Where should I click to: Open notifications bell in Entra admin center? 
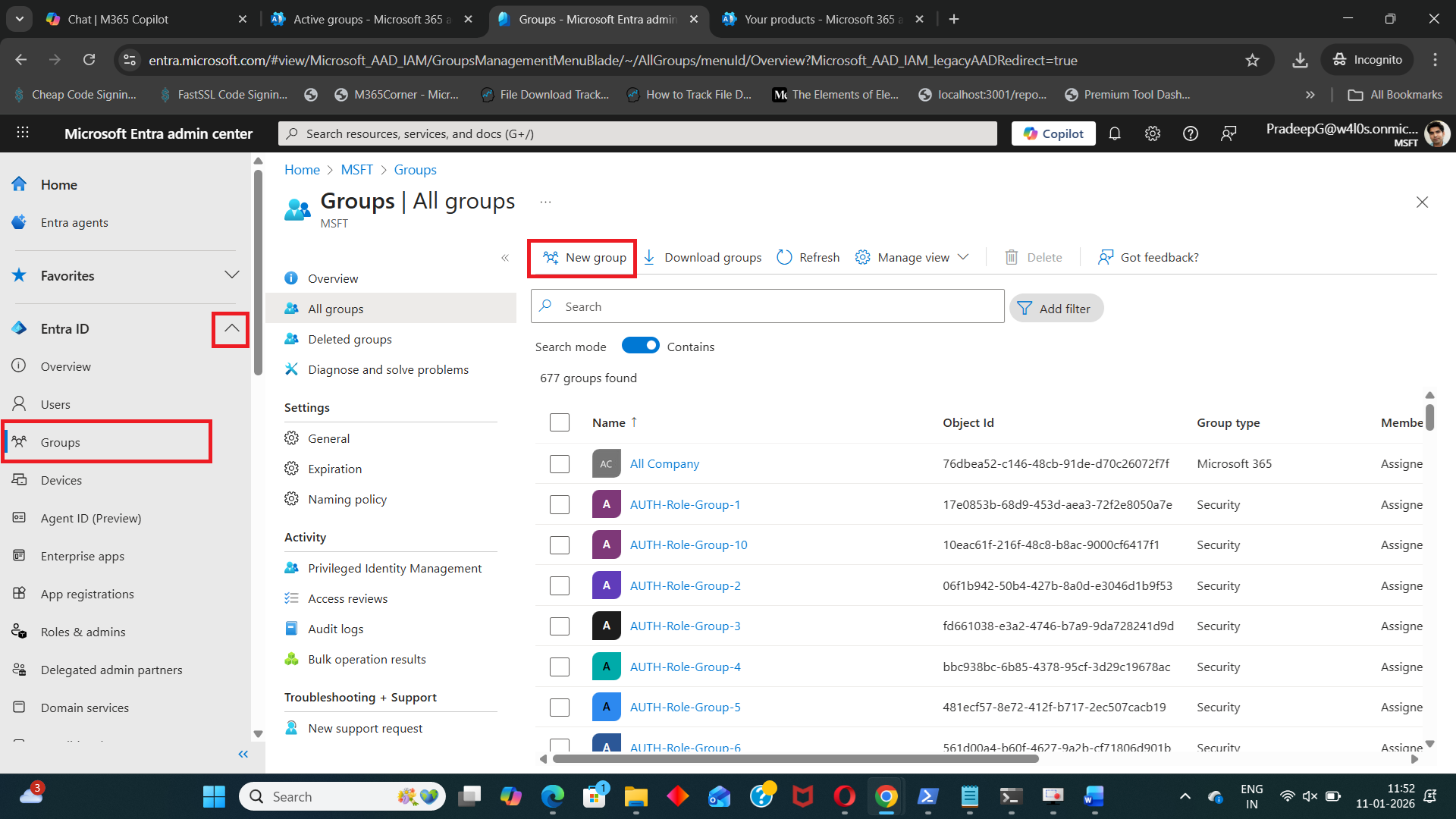[1115, 133]
